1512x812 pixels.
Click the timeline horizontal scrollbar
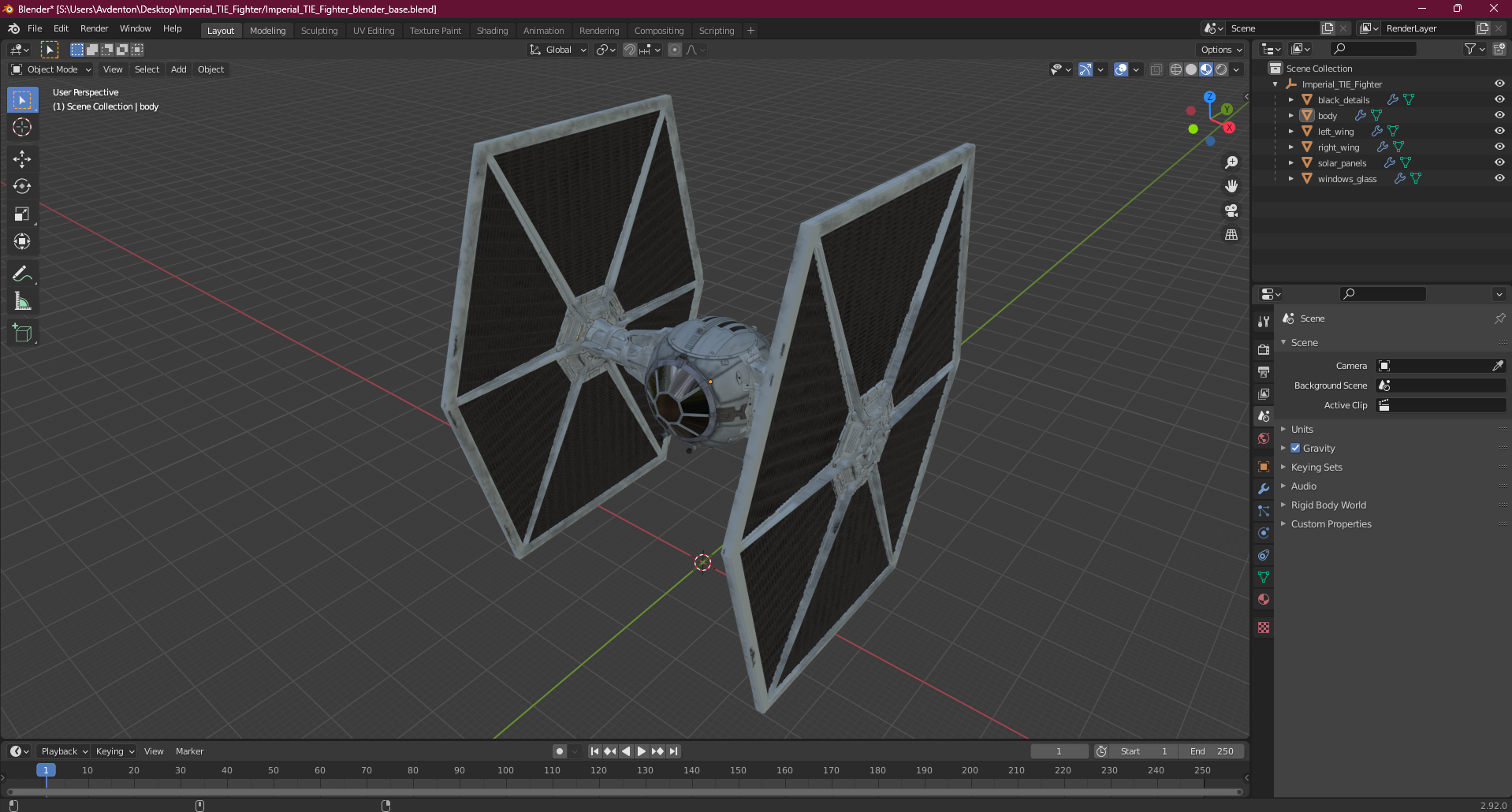click(624, 792)
